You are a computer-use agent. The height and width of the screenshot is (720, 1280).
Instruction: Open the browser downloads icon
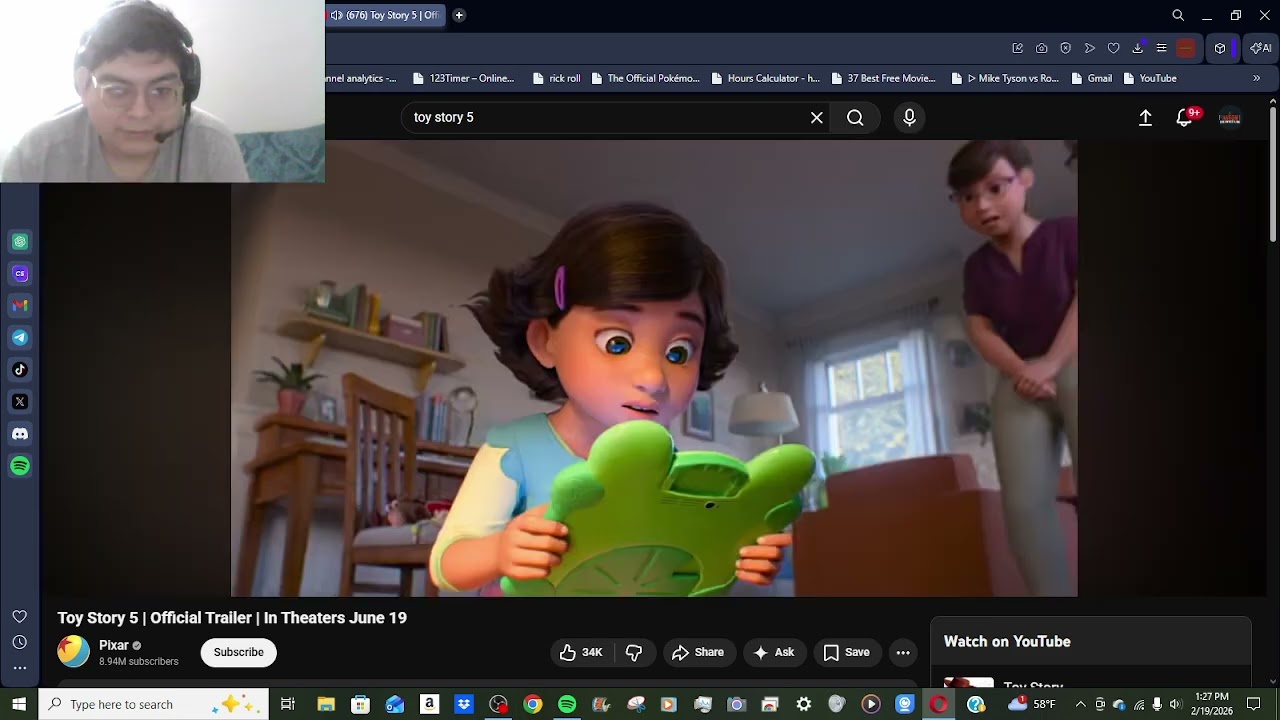point(1138,48)
